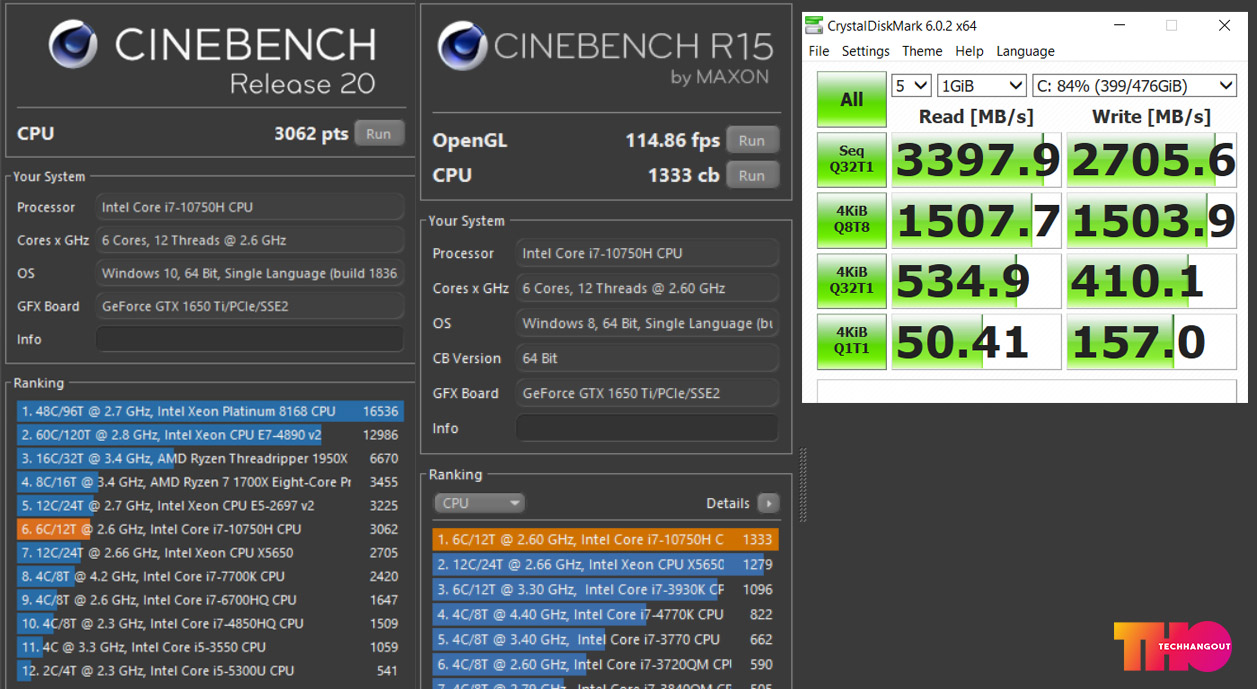
Task: Open the Language menu in CrystalDiskMark
Action: tap(1025, 51)
